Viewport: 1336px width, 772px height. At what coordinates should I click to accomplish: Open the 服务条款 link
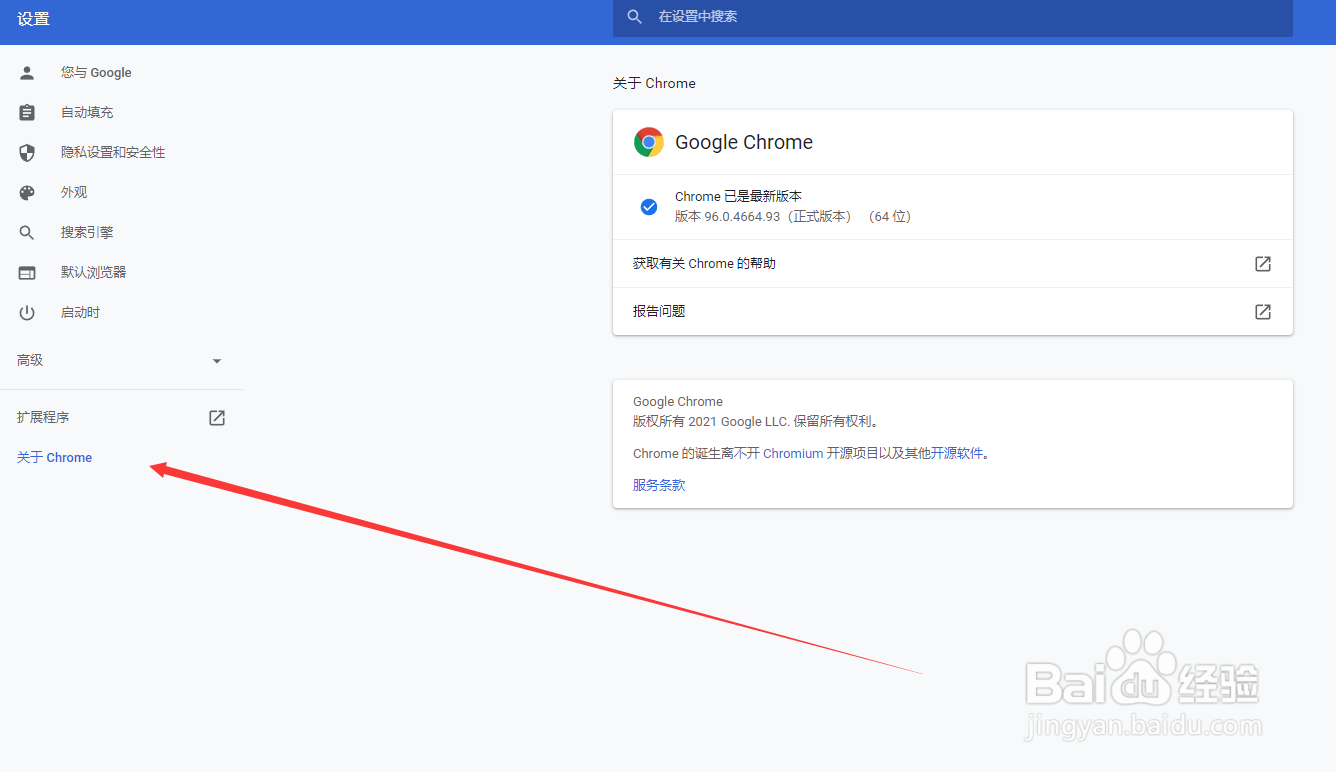(x=659, y=485)
